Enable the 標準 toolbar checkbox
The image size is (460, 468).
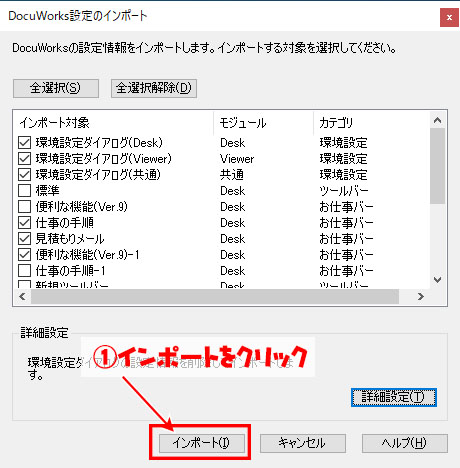coord(24,191)
